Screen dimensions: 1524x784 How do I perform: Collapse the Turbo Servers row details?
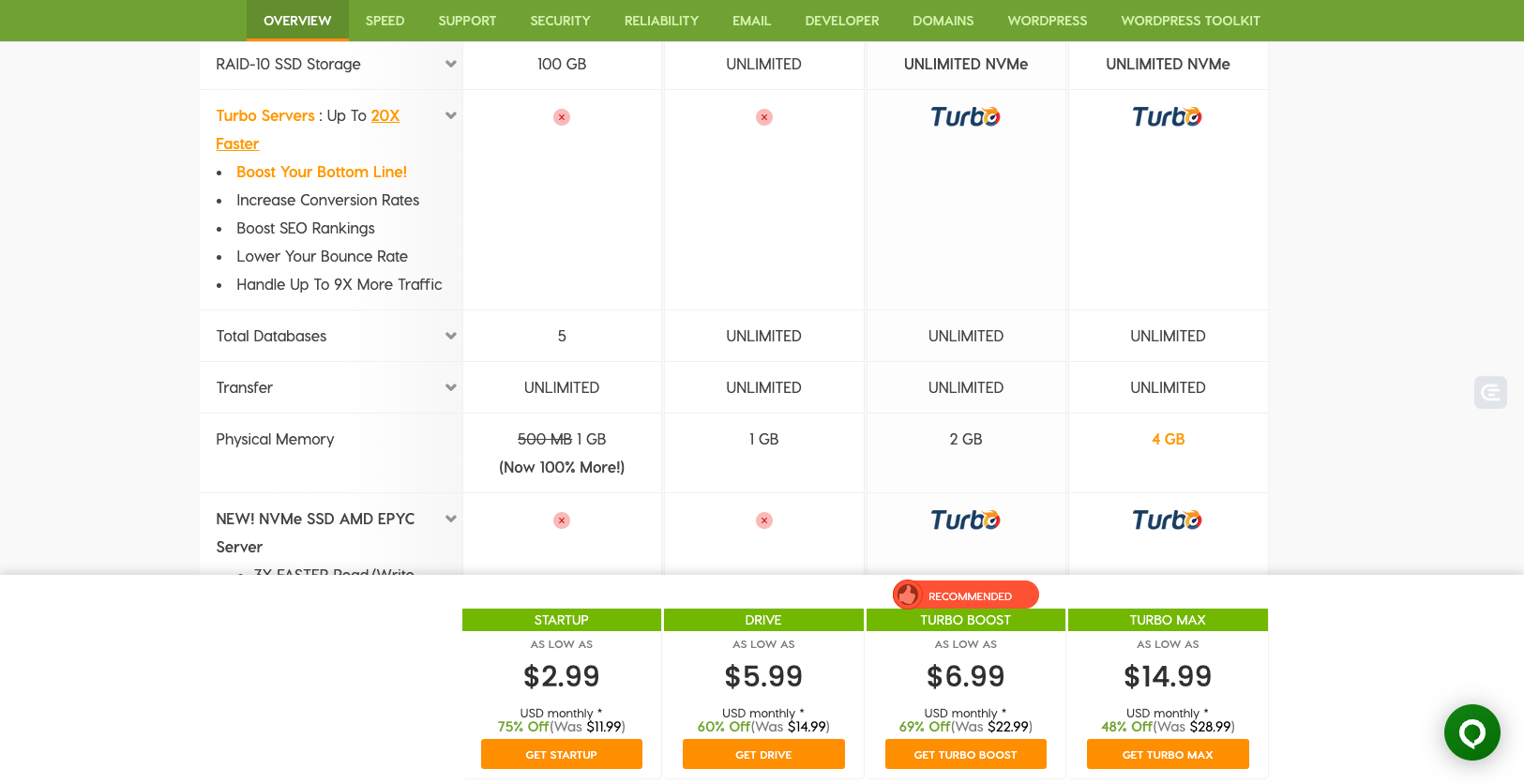(451, 115)
